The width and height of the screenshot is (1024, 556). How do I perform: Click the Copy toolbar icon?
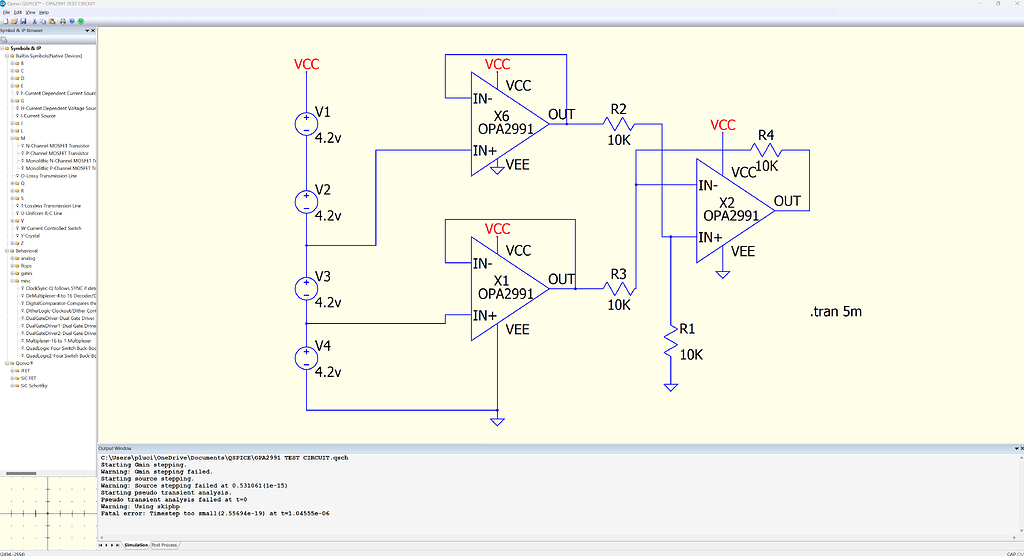tap(43, 21)
